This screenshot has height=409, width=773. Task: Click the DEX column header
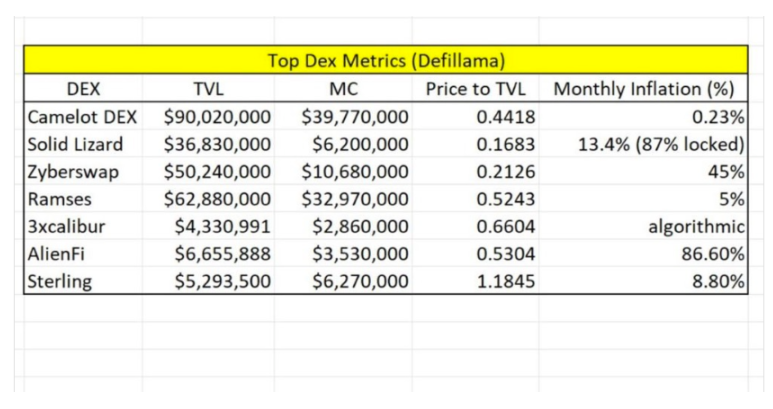point(83,89)
